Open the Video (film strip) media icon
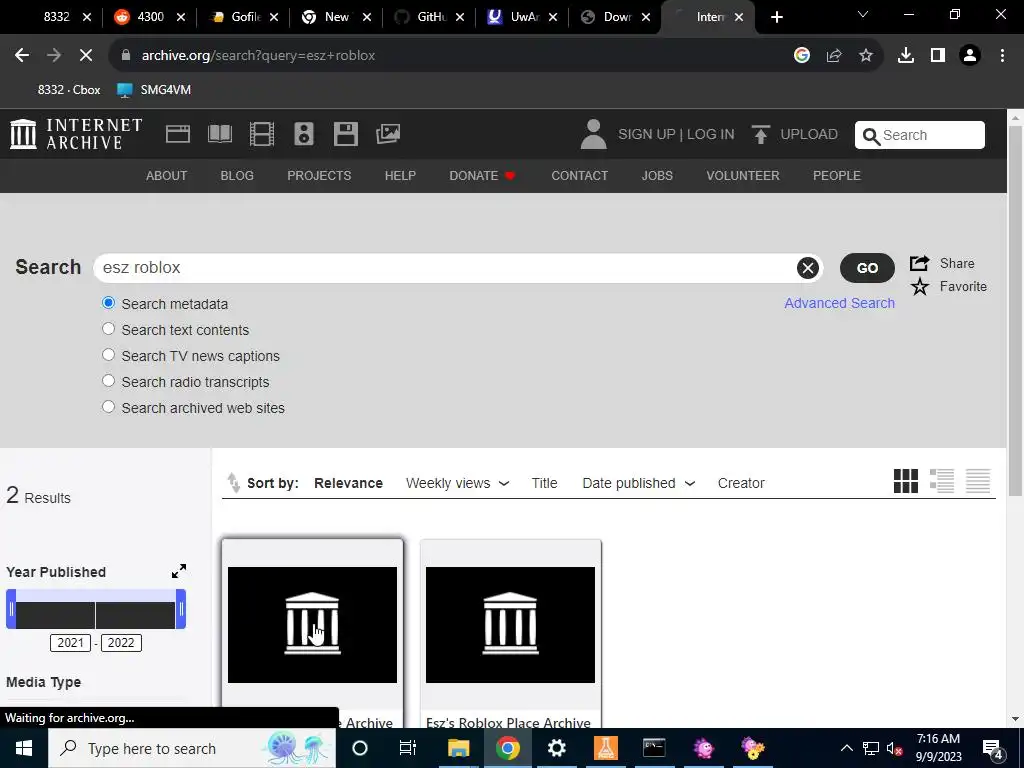Image resolution: width=1024 pixels, height=768 pixels. (x=262, y=134)
